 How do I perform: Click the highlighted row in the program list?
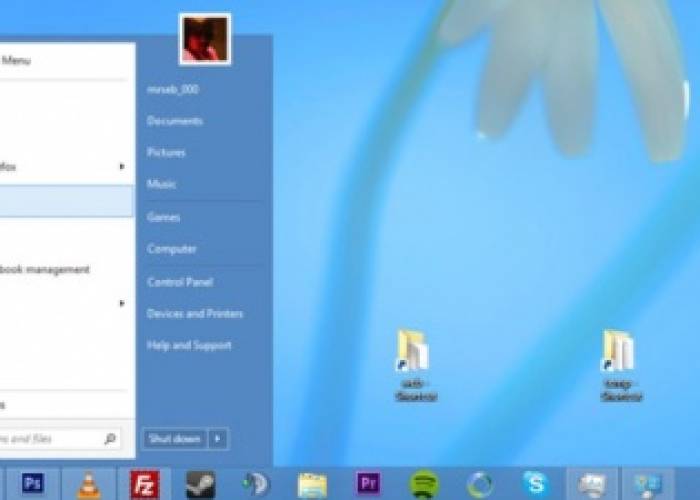click(67, 201)
